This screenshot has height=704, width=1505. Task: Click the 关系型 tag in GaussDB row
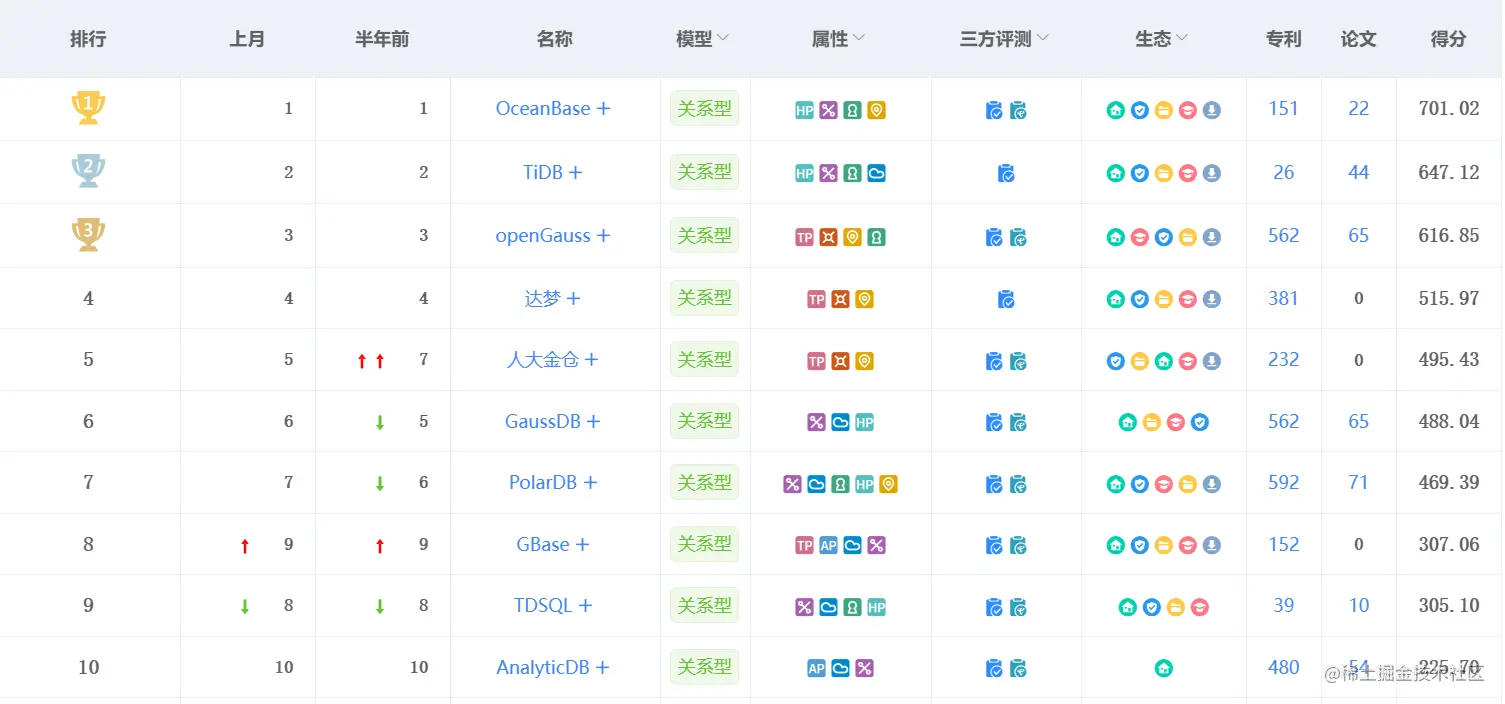705,421
